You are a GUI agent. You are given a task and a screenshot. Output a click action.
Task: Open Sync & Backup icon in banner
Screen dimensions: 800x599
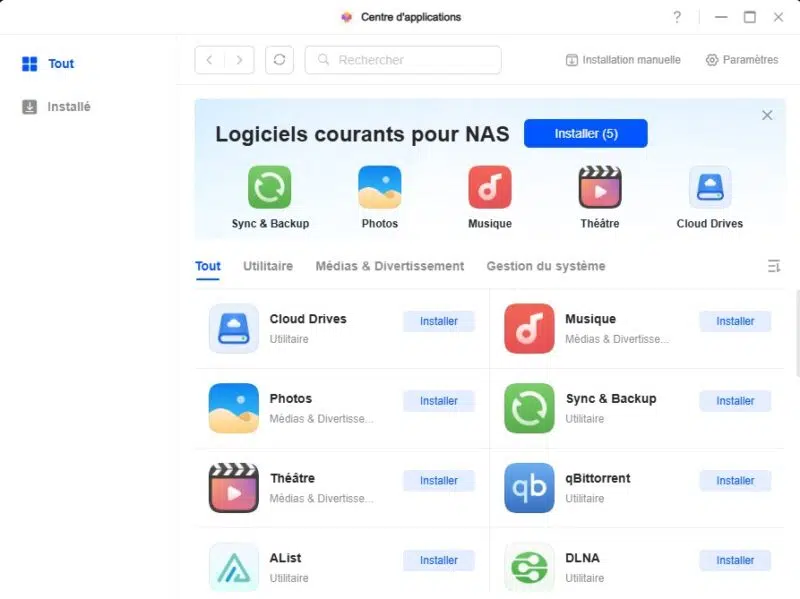click(x=269, y=187)
